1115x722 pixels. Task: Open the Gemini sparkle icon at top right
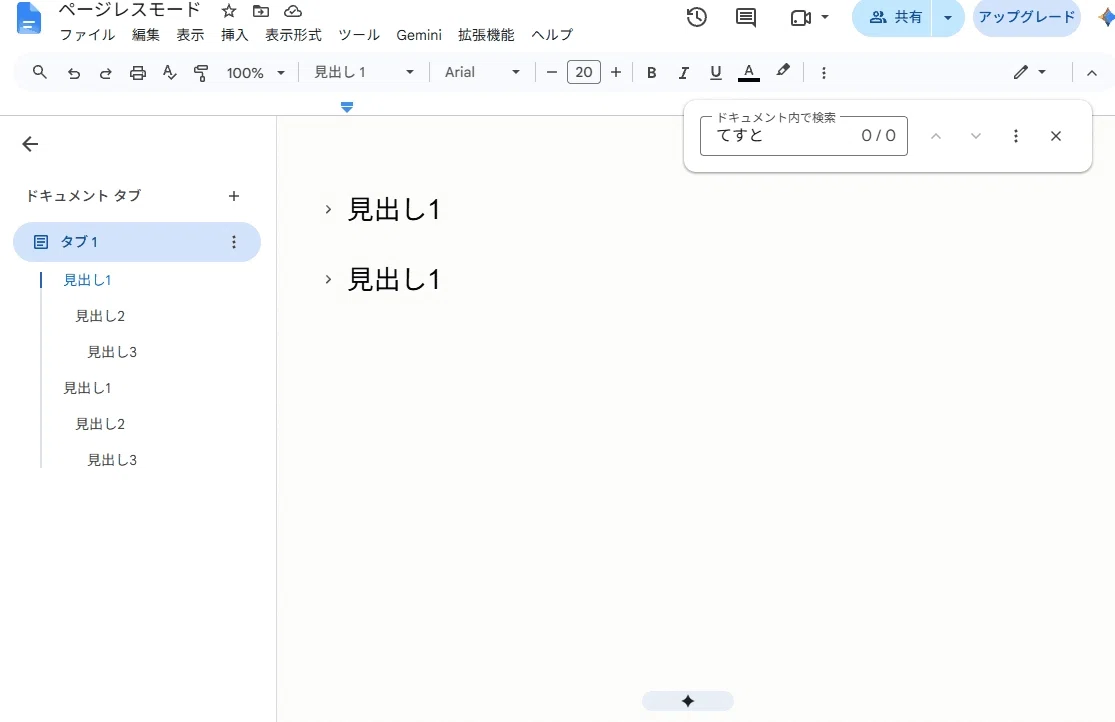[x=1106, y=17]
